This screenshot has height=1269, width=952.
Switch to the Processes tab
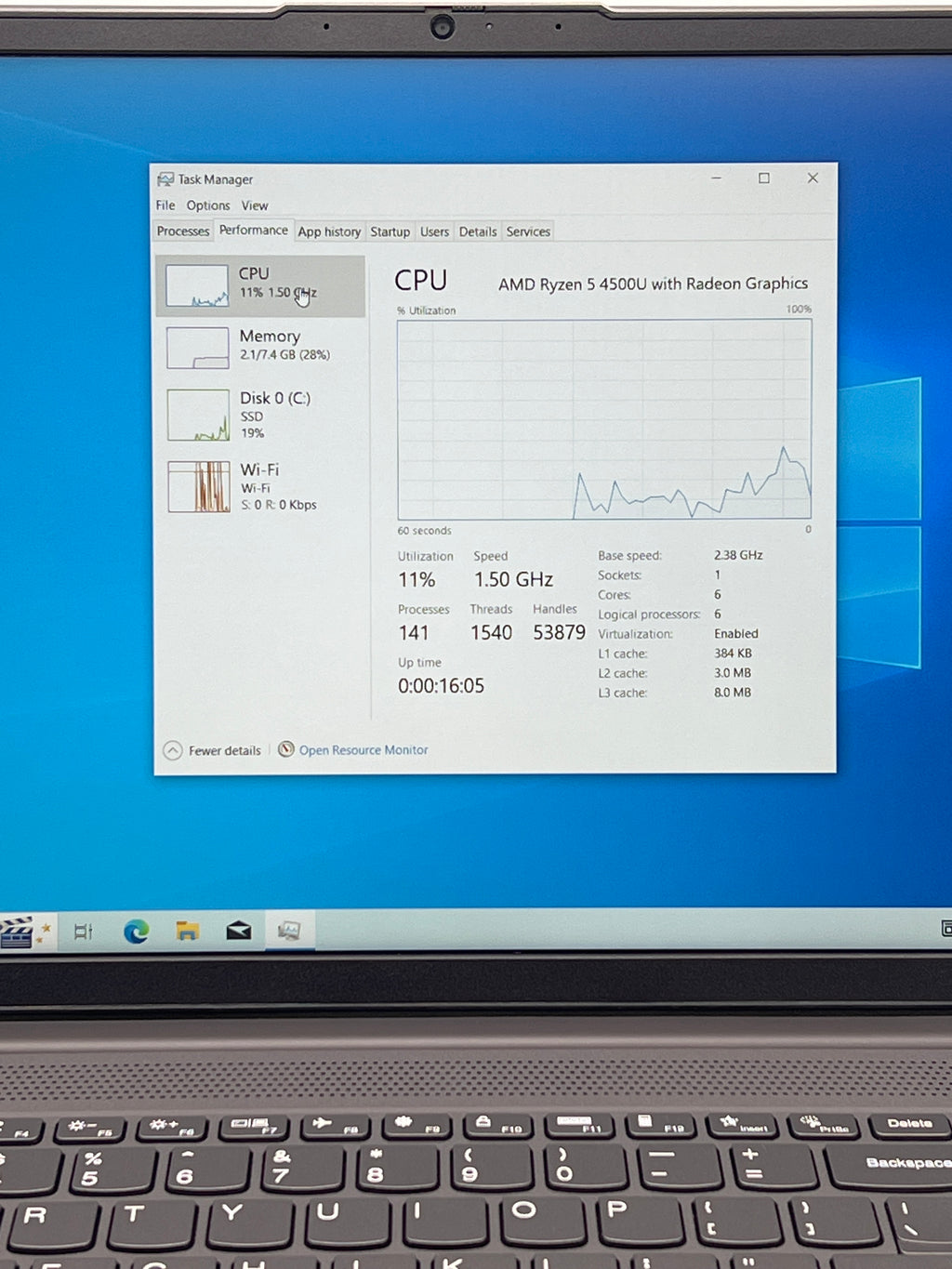tap(183, 231)
